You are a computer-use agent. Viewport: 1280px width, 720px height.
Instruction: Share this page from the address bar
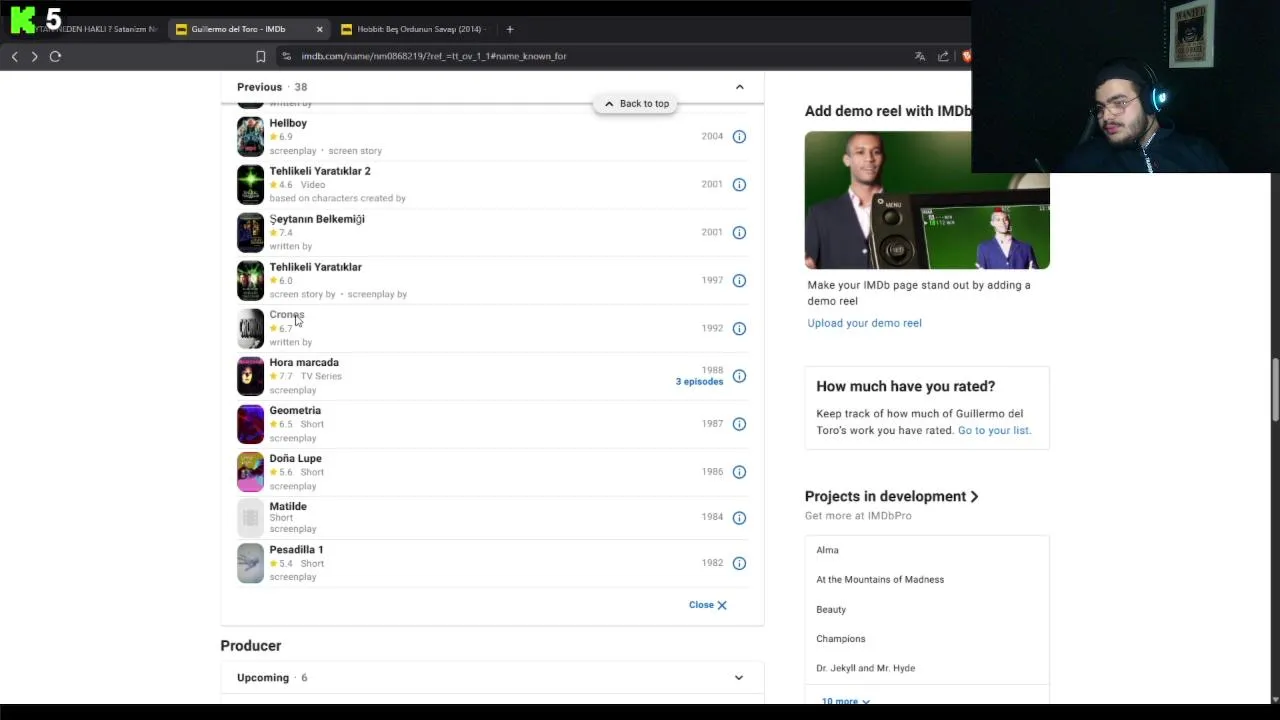pyautogui.click(x=943, y=56)
